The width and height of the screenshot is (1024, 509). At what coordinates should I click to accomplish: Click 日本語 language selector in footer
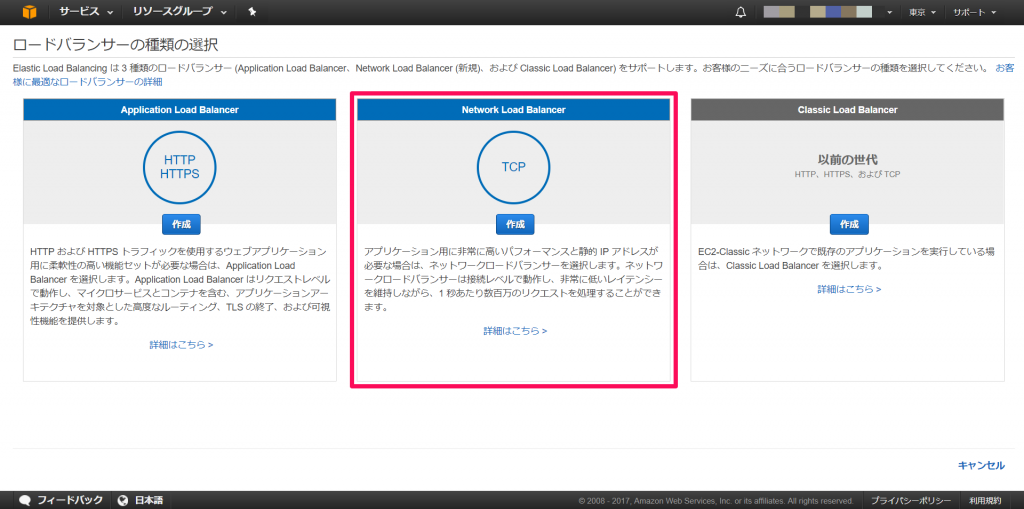(149, 501)
